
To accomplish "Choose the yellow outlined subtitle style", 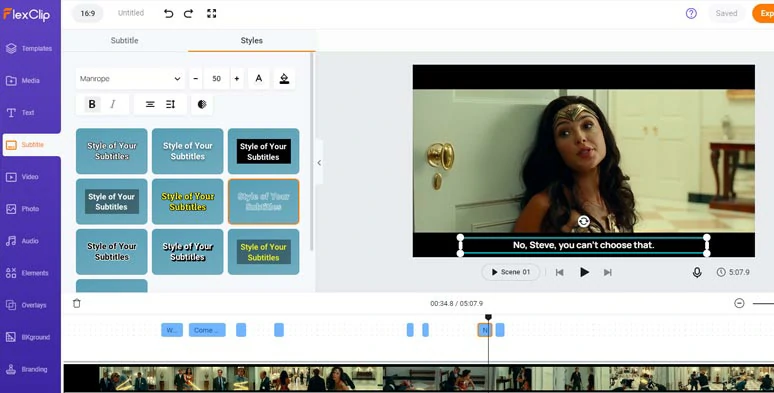I will [x=188, y=201].
